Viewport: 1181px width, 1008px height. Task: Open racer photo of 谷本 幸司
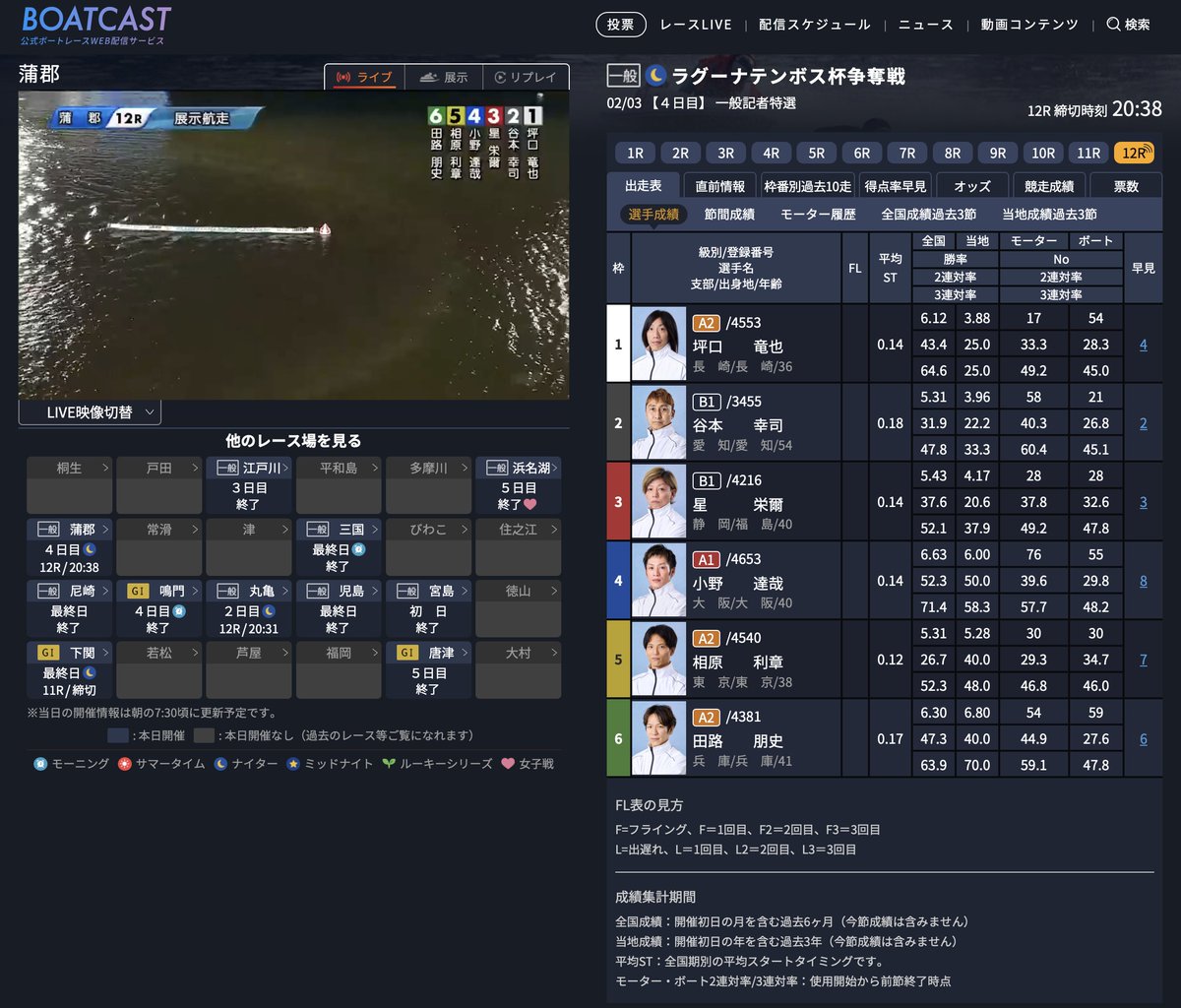pos(658,423)
